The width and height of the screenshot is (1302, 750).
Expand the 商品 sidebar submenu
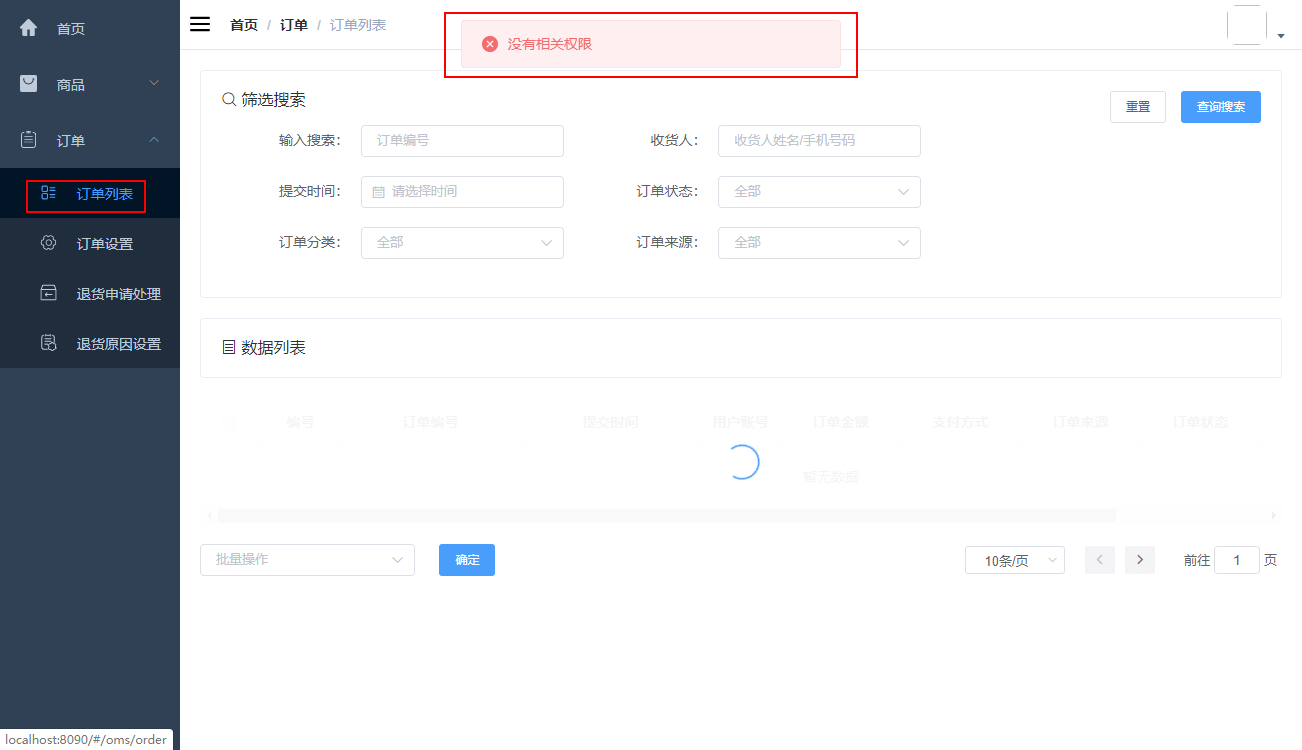90,84
